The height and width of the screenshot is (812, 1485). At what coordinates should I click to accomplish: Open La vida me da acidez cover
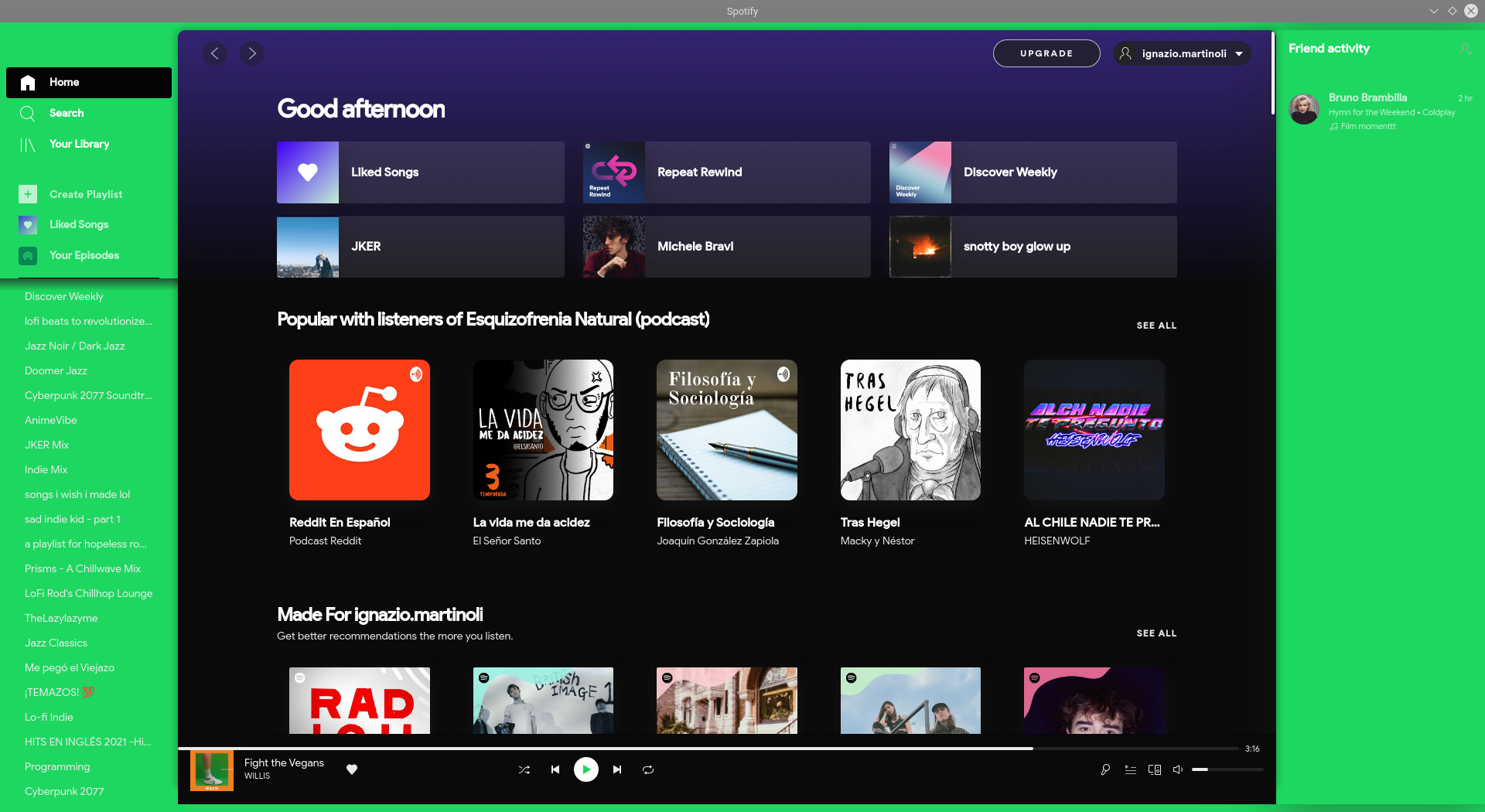click(x=543, y=430)
